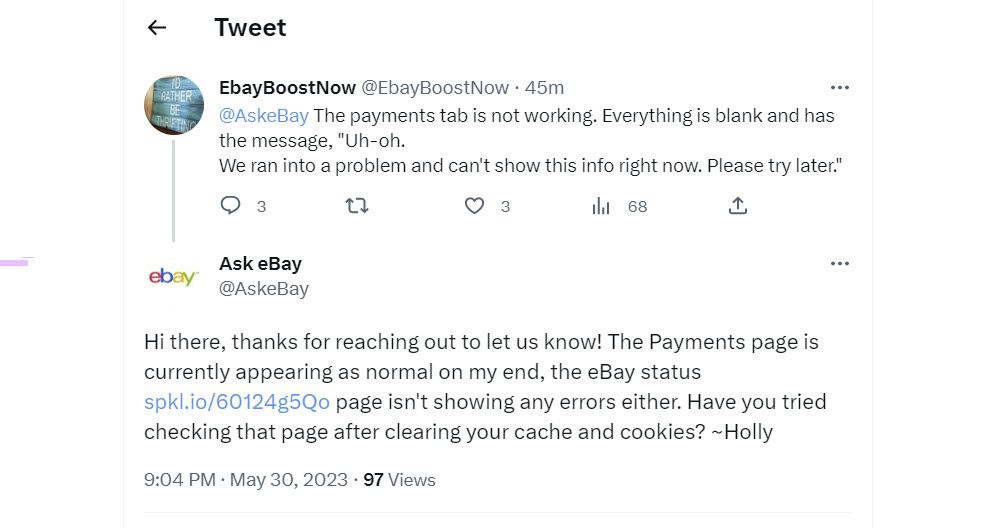Open the spkl.io/60124g5Qo link
This screenshot has height=528, width=1007.
coord(237,403)
